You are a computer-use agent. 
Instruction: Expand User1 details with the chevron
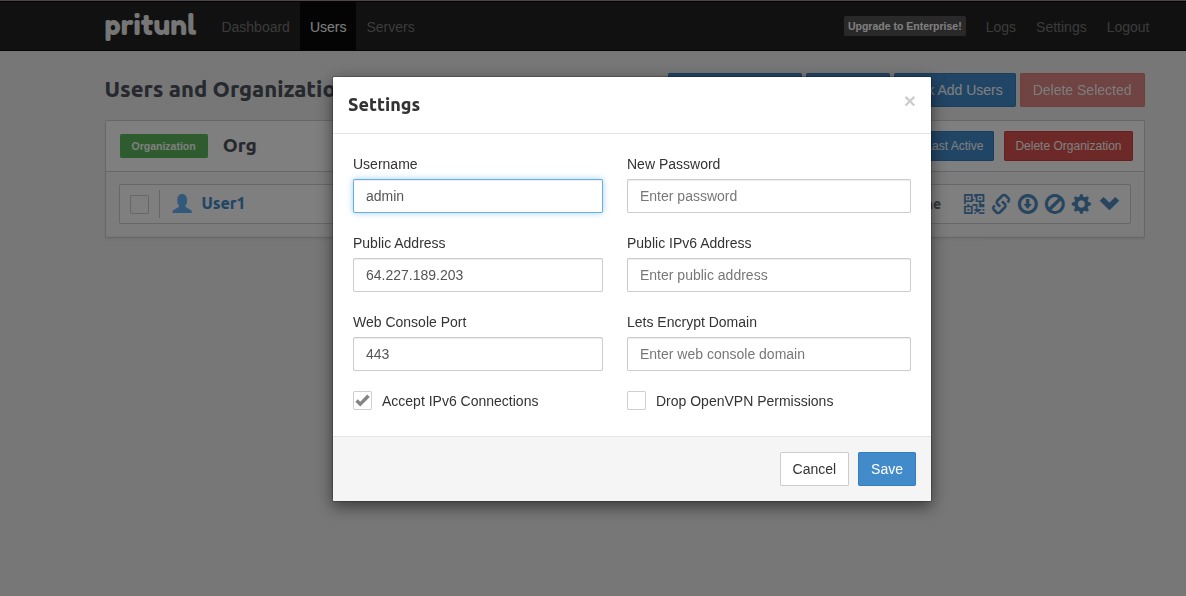[x=1109, y=204]
